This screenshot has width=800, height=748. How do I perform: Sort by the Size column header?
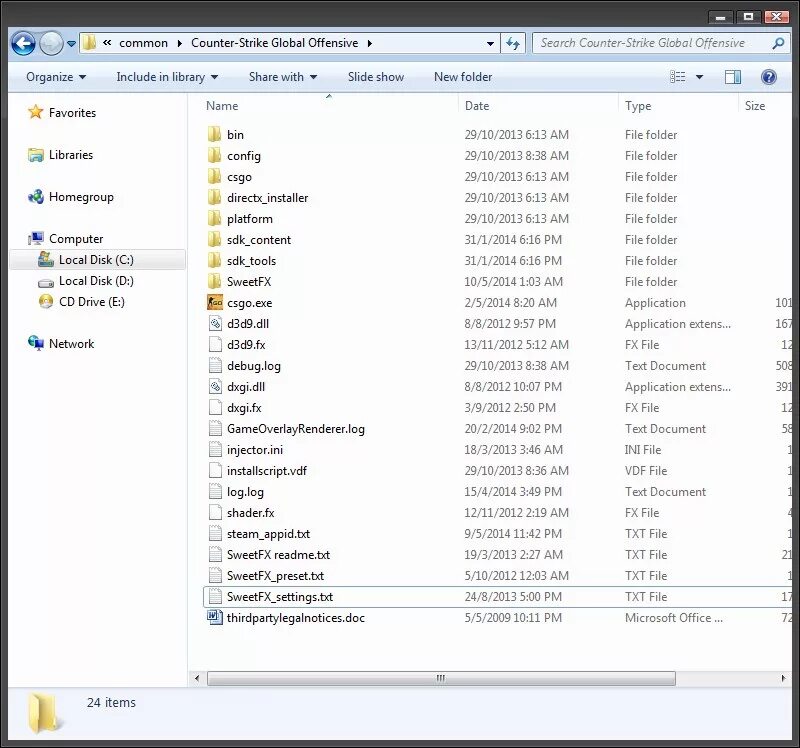755,106
